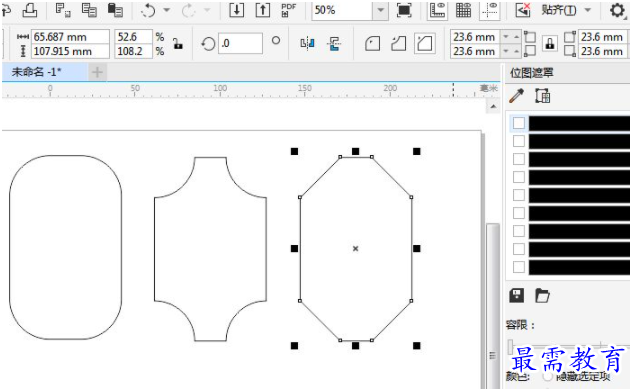Check the third mask color checkbox
633x391 pixels.
click(x=519, y=159)
